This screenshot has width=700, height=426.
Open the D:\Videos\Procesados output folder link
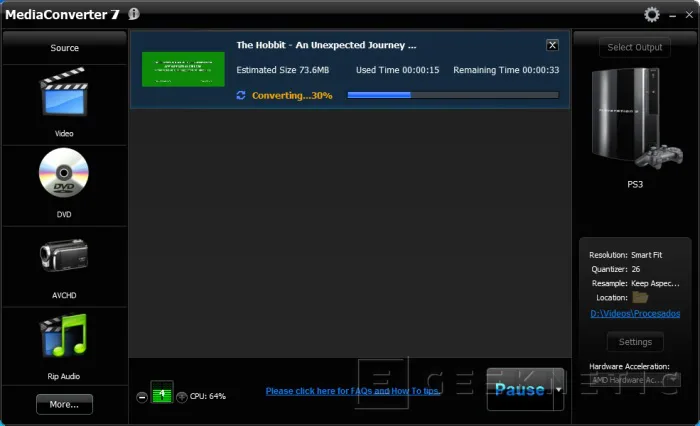635,313
